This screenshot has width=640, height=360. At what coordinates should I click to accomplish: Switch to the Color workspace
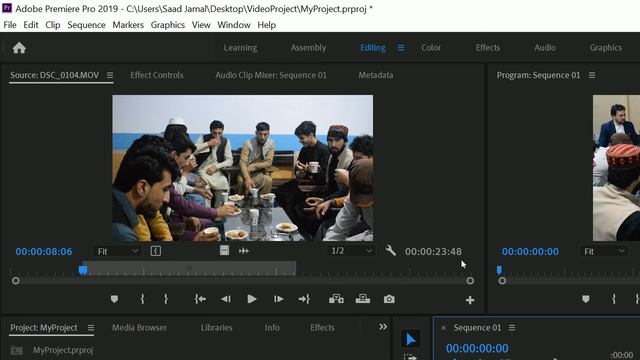[x=431, y=48]
